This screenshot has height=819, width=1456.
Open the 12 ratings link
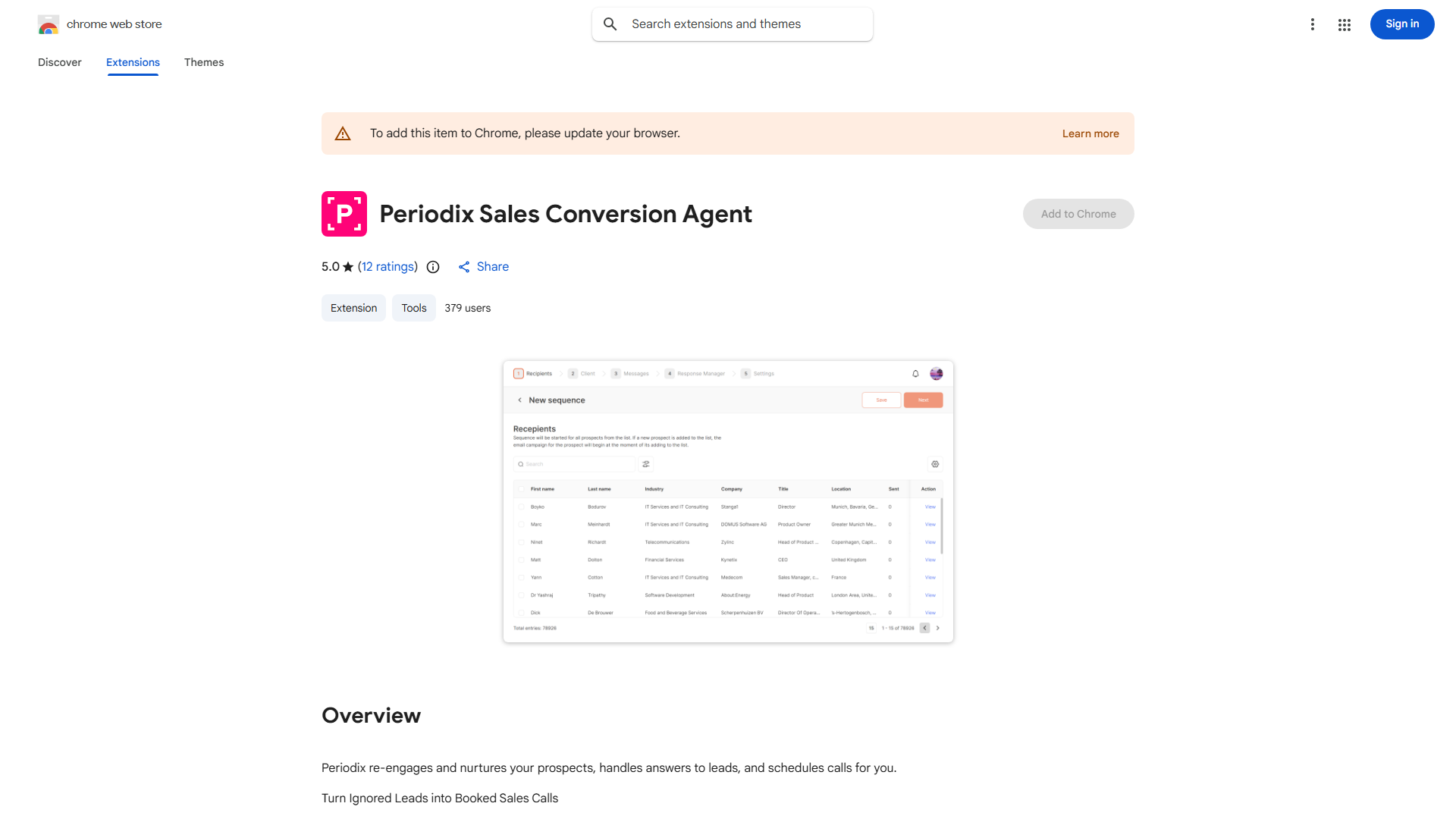click(x=388, y=267)
